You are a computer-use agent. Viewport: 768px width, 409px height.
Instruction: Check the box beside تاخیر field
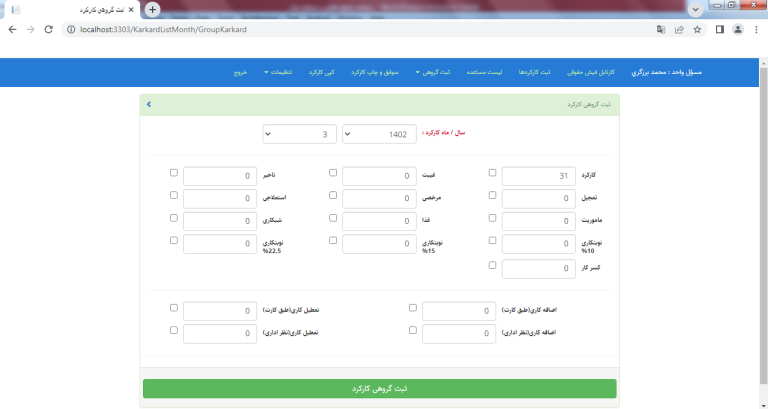click(x=174, y=173)
